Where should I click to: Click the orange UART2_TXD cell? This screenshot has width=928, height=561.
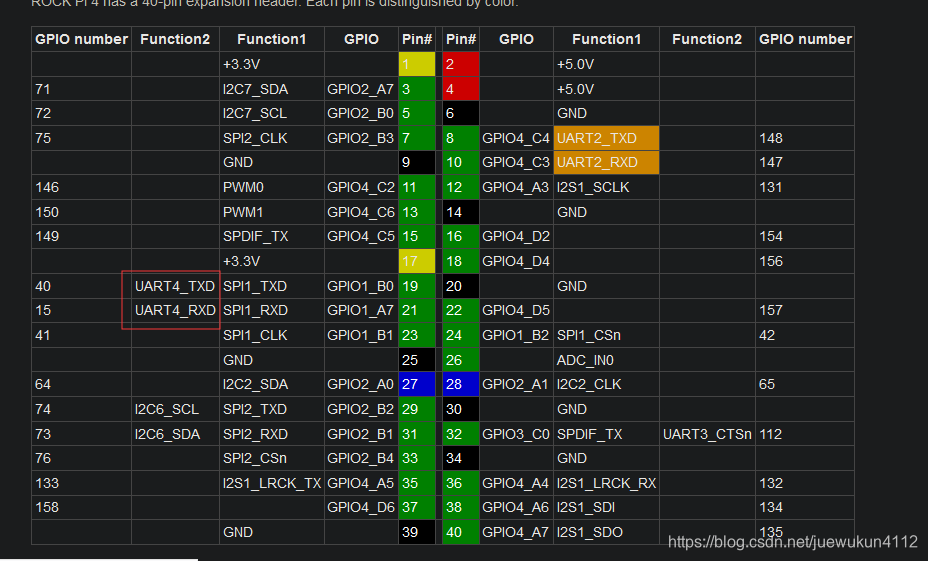click(606, 138)
